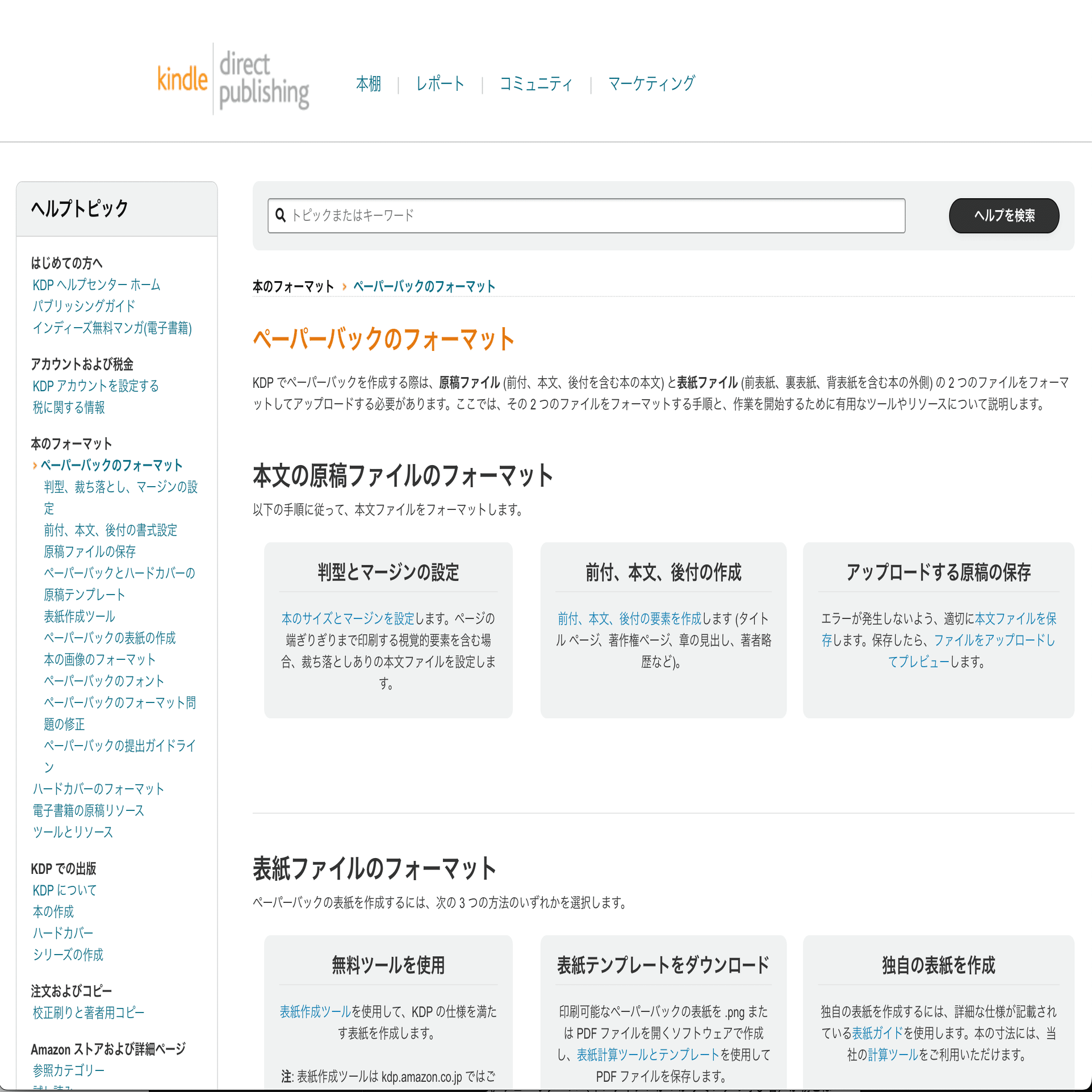This screenshot has height=1092, width=1092.
Task: Open the ペーパーバックのフォント sub-item
Action: click(104, 681)
